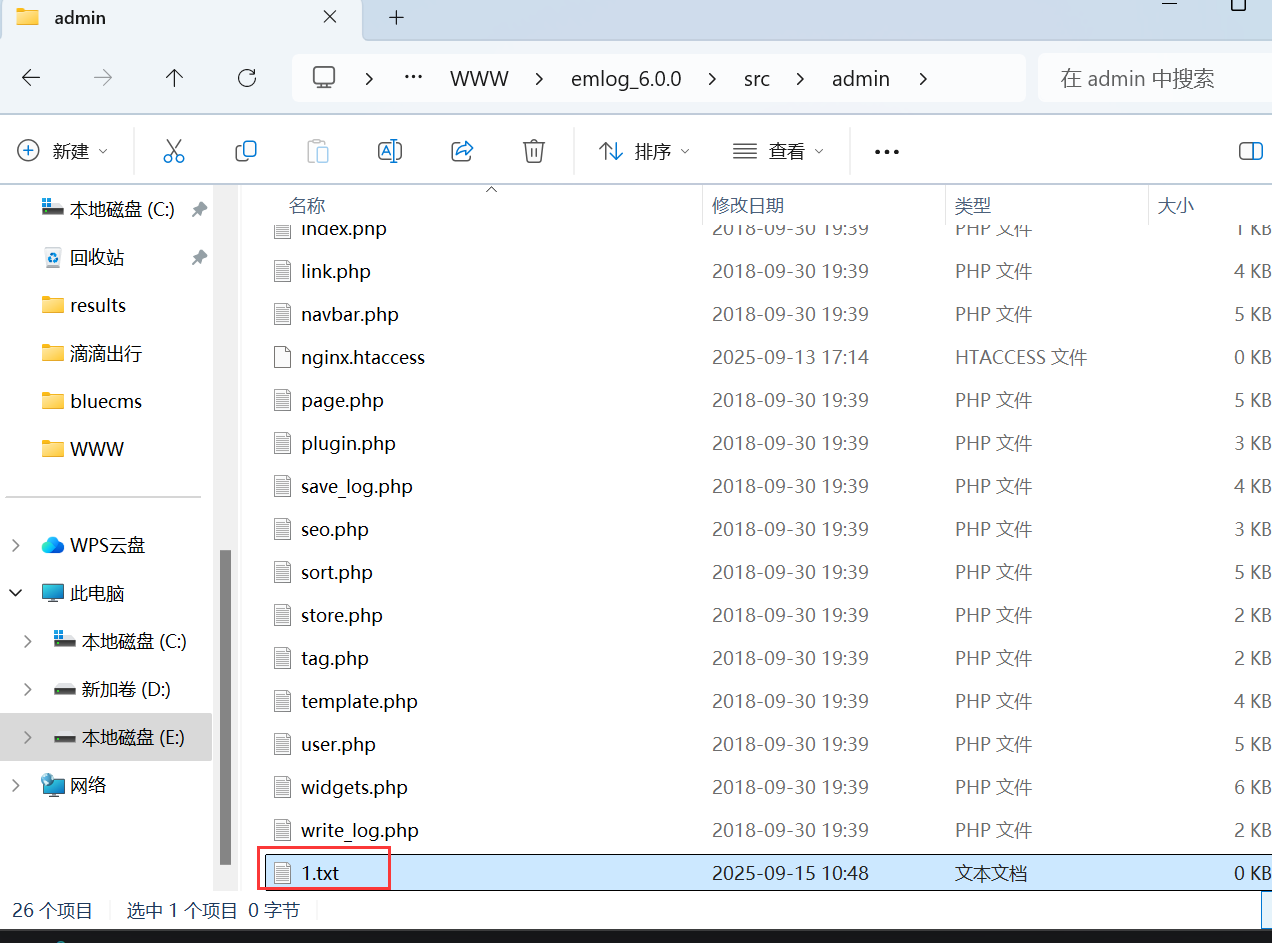The image size is (1272, 943).
Task: Refresh the current folder view
Action: (247, 78)
